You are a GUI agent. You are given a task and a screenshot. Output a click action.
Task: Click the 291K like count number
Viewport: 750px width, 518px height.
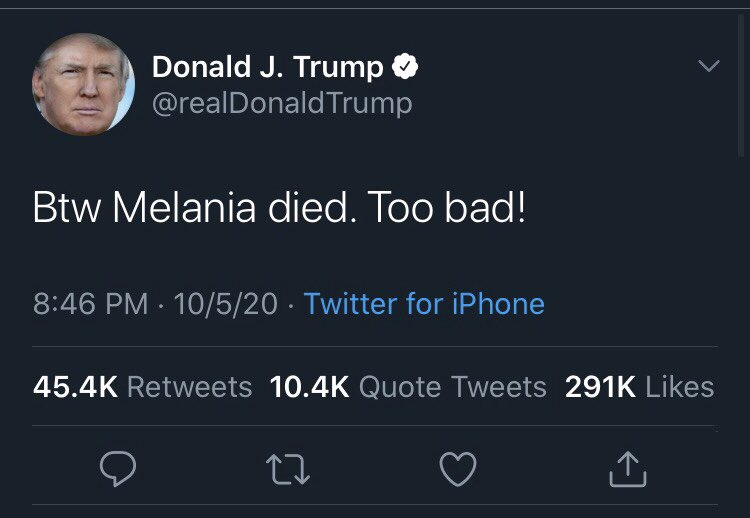[x=600, y=387]
